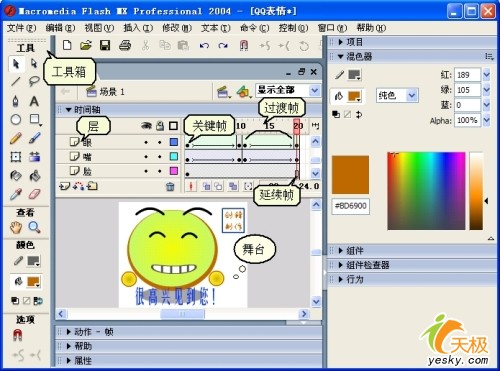
Task: Open the 纯色 fill type dropdown
Action: coord(412,96)
